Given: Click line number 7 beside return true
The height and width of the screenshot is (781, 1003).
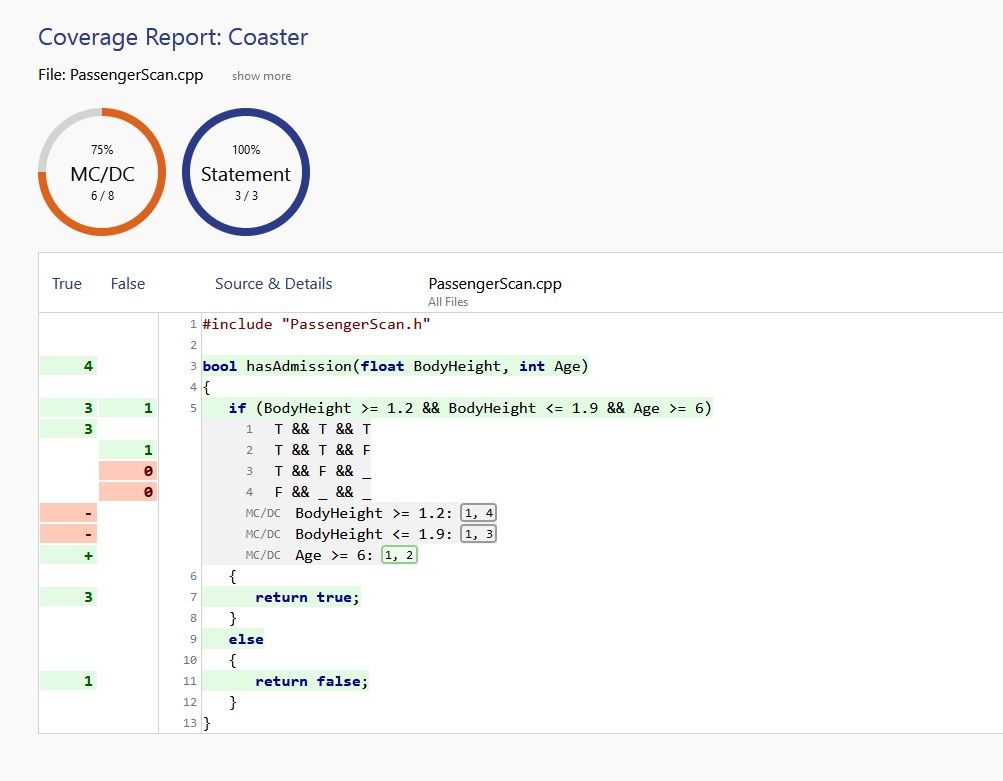Looking at the screenshot, I should coord(191,597).
